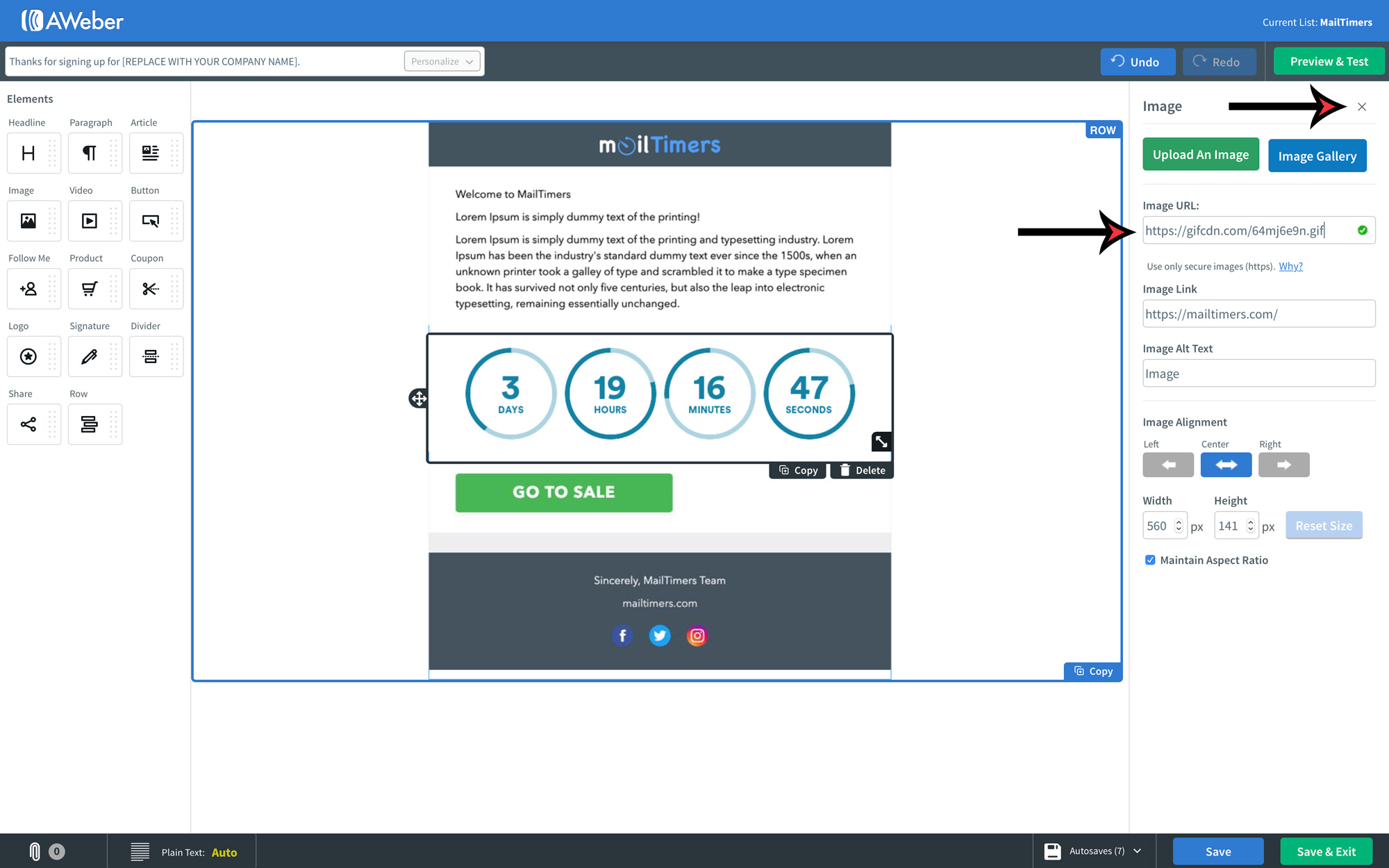The width and height of the screenshot is (1389, 868).
Task: Click the MailTimers header logo in email
Action: click(x=660, y=144)
